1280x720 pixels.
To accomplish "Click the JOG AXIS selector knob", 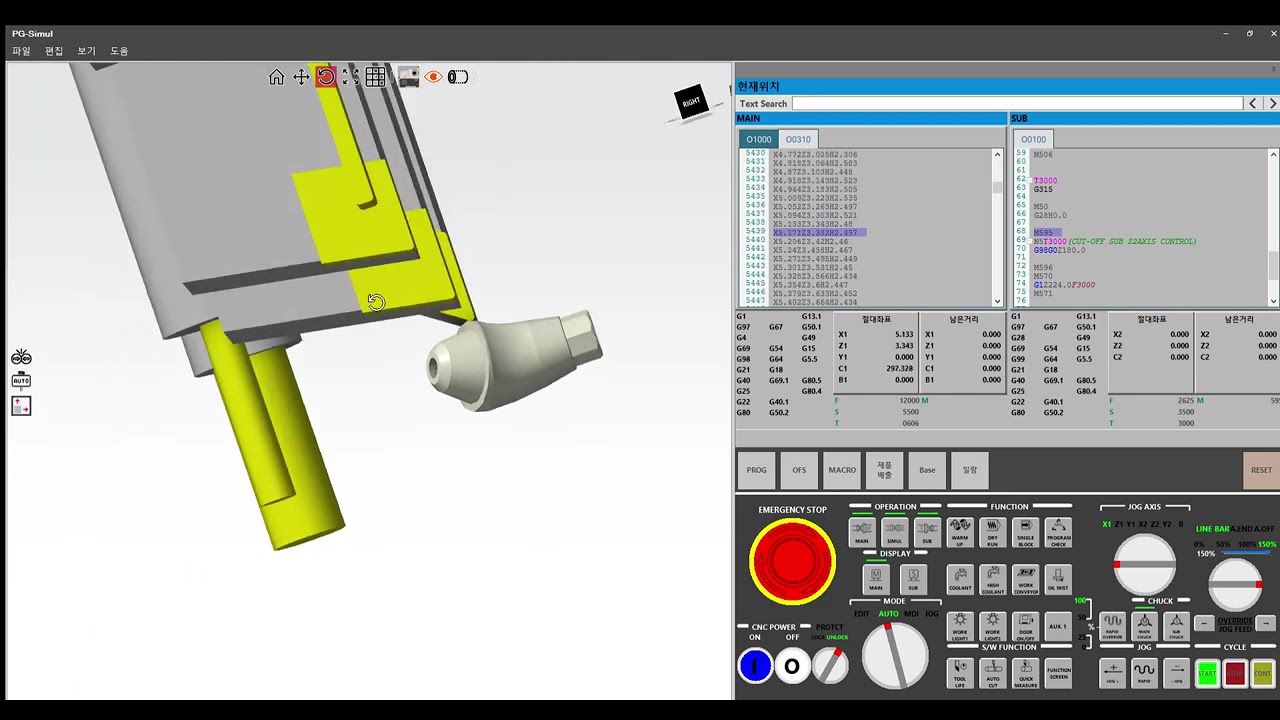I will point(1144,564).
